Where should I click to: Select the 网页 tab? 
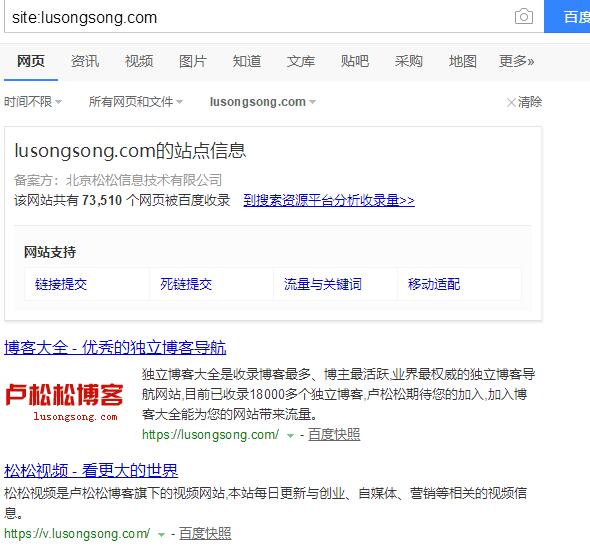click(31, 61)
